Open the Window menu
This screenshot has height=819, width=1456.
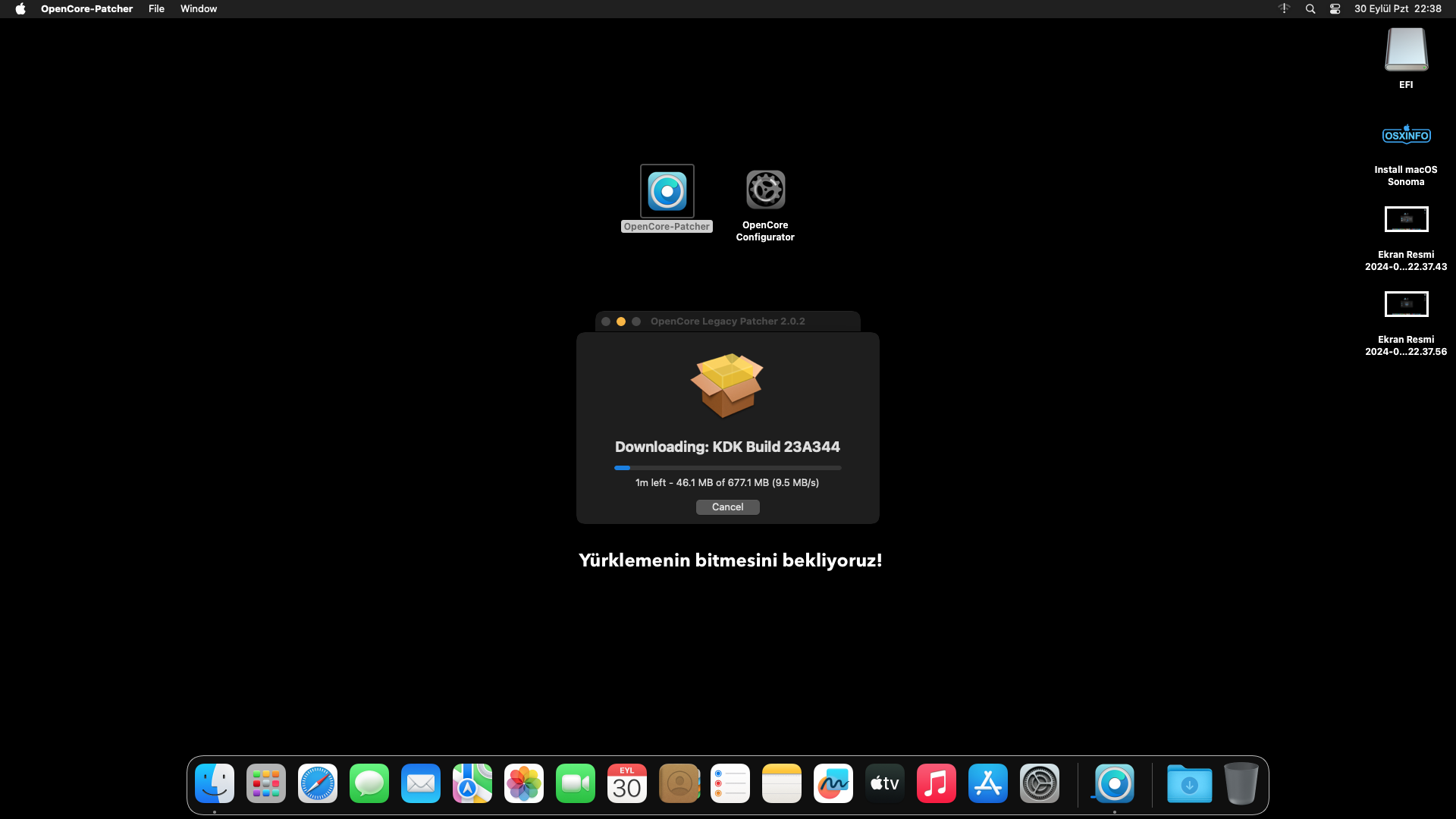(x=199, y=9)
